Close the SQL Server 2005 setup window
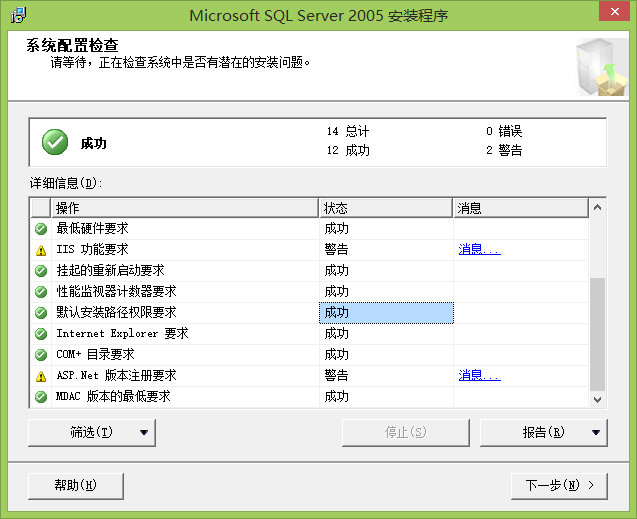Viewport: 637px width, 519px height. pos(615,11)
